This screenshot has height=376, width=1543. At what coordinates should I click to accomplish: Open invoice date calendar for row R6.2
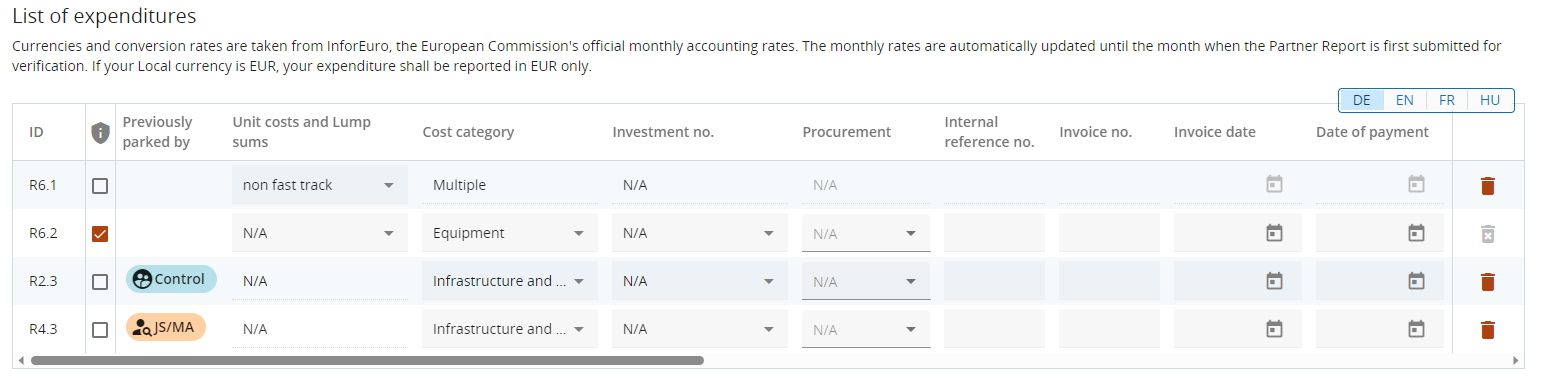[1274, 233]
